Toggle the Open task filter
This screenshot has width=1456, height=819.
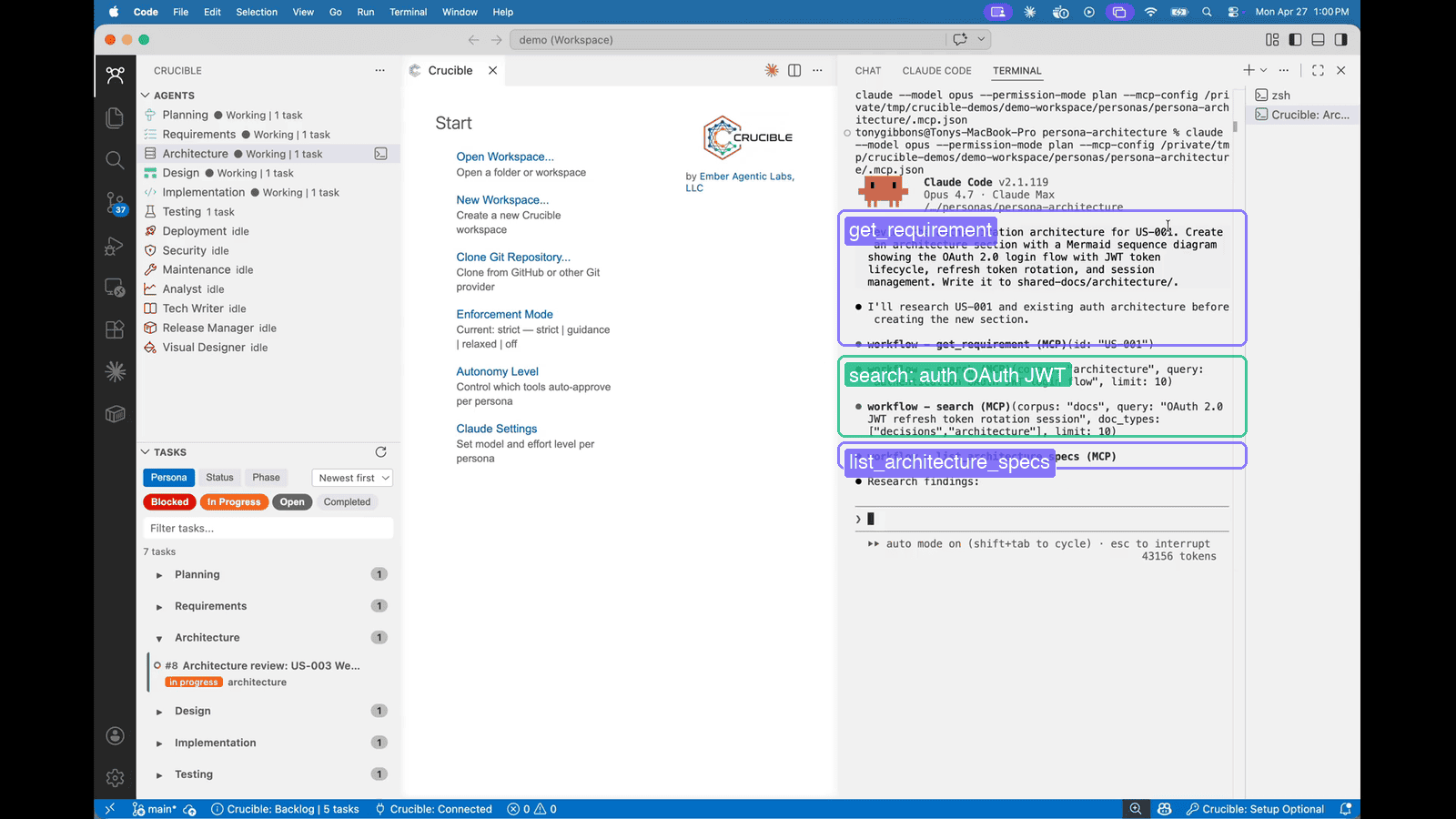tap(292, 502)
